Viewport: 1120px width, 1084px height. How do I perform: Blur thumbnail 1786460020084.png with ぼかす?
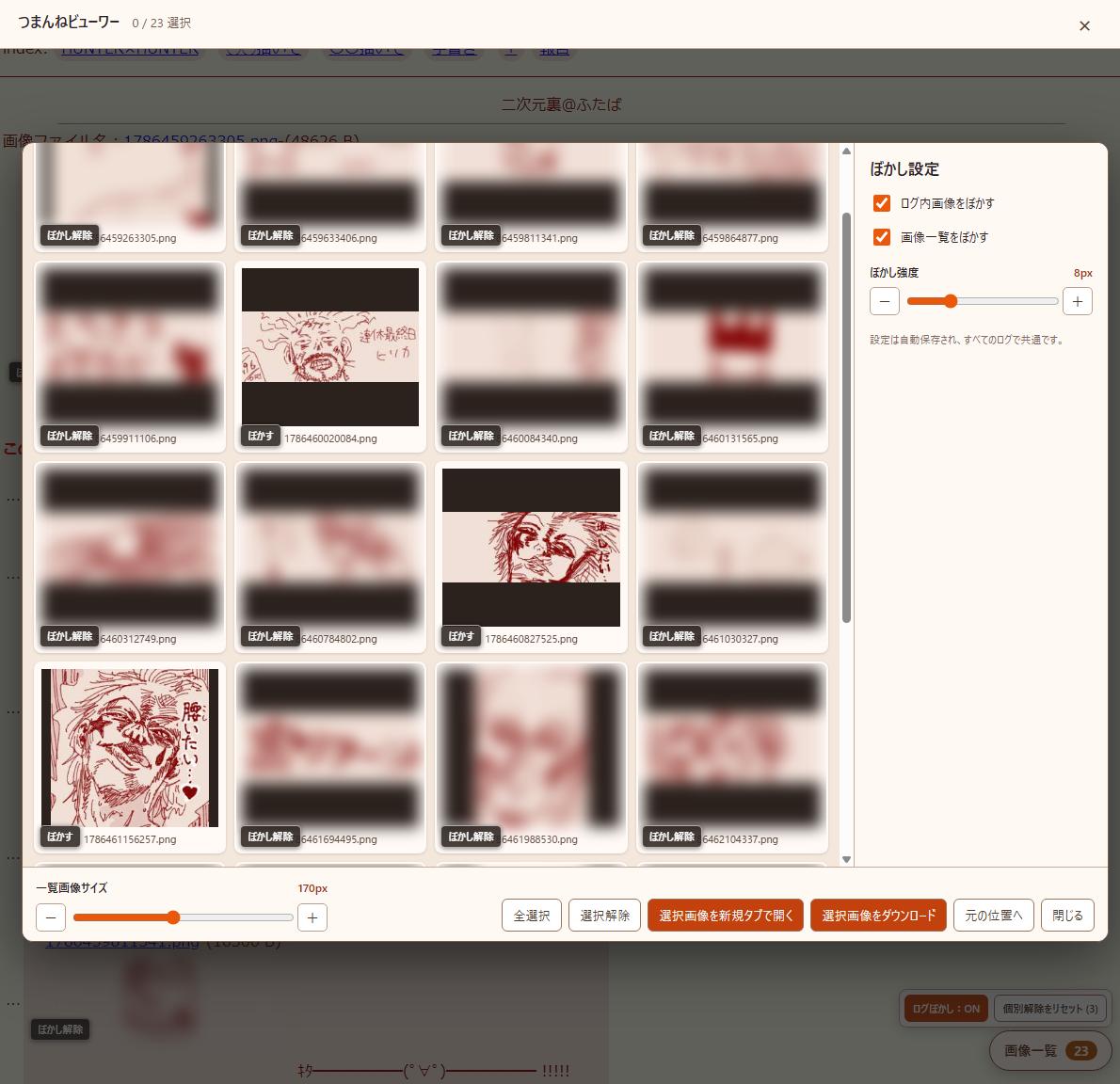[261, 436]
